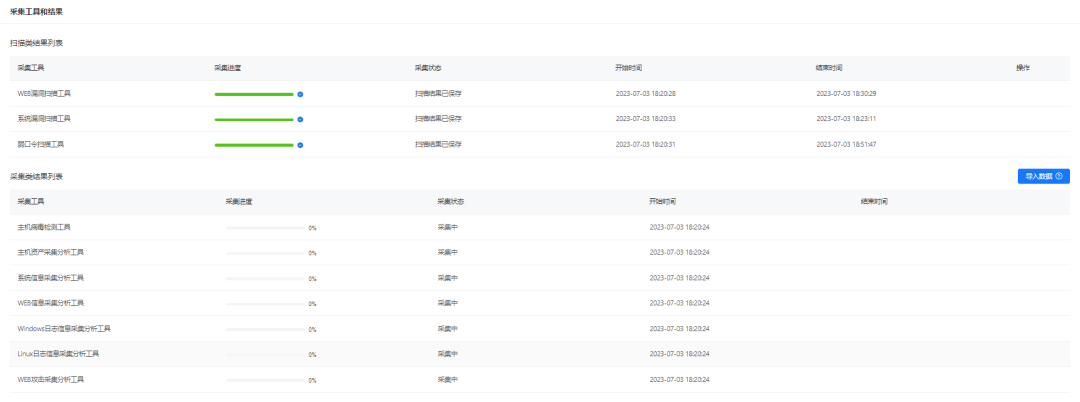Select the 主机资产采集分析工具 row name

click(50, 252)
